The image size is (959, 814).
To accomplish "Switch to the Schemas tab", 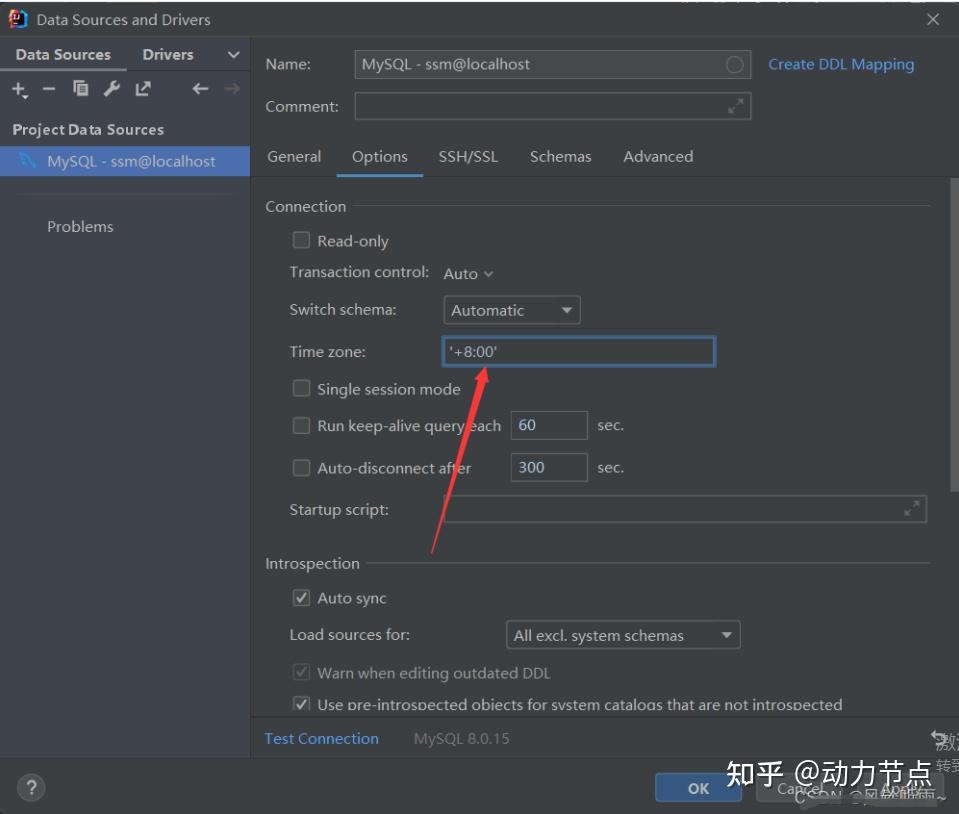I will point(560,157).
